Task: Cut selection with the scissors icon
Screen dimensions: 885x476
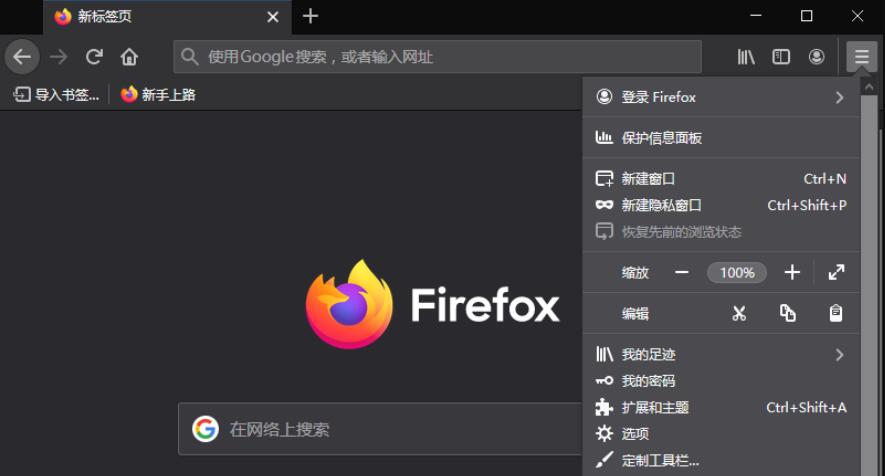Action: pyautogui.click(x=739, y=313)
